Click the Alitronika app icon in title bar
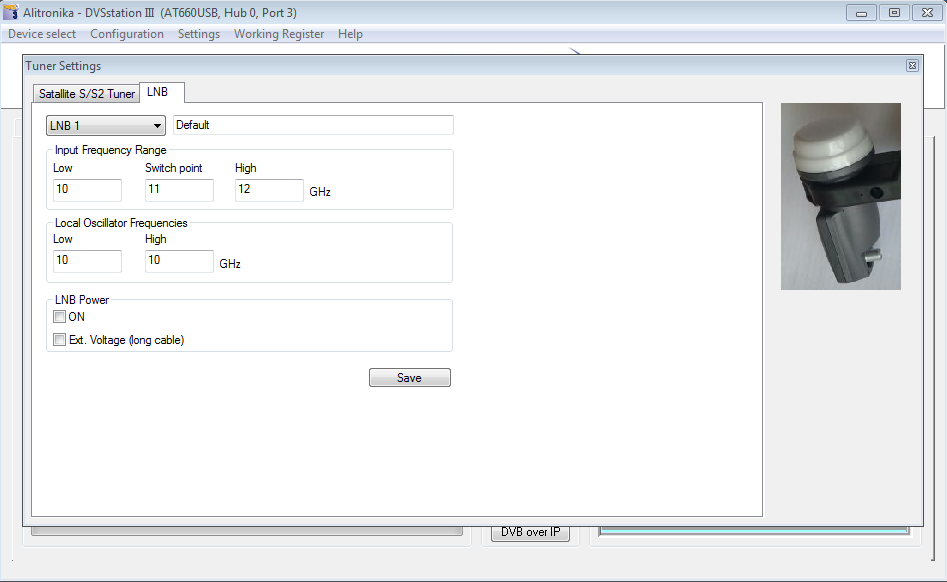This screenshot has width=947, height=582. tap(12, 13)
